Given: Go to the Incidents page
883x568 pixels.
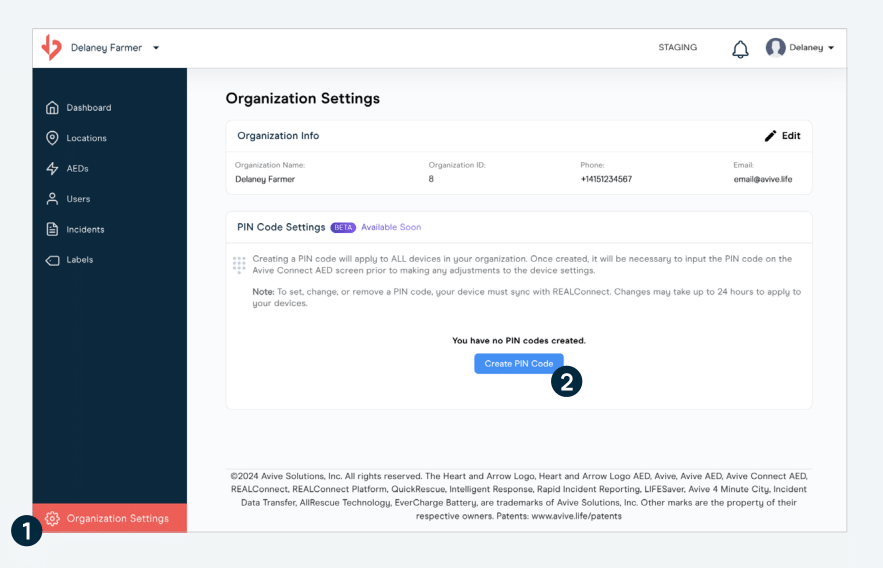Looking at the screenshot, I should click(x=85, y=230).
